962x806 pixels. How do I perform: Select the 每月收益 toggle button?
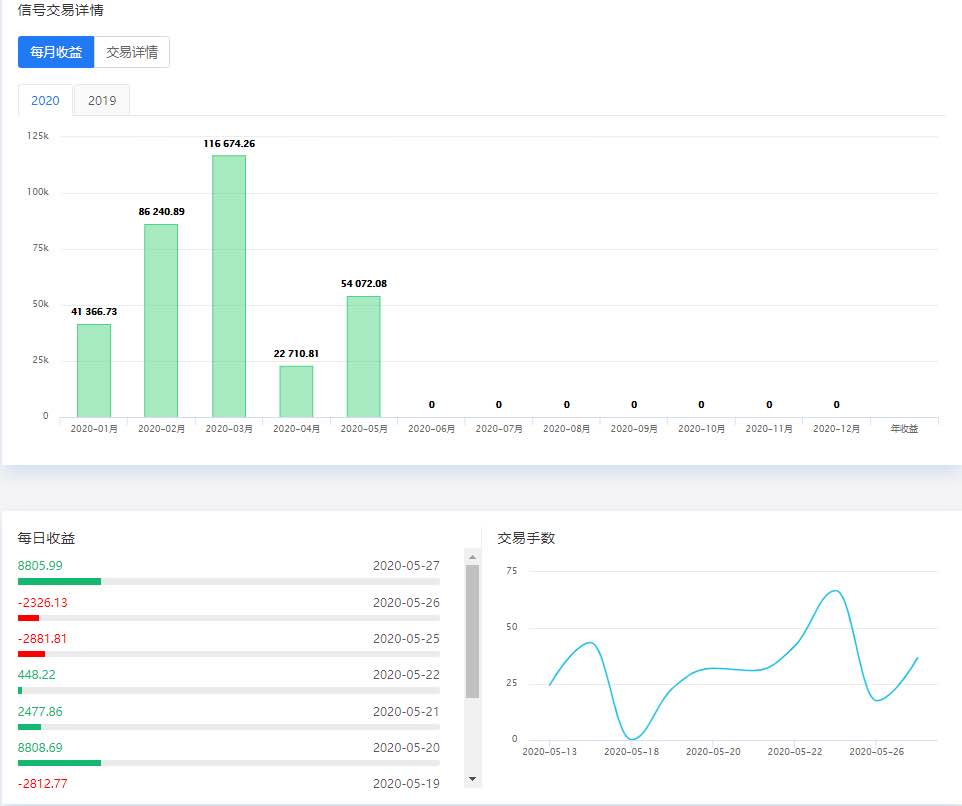point(56,52)
